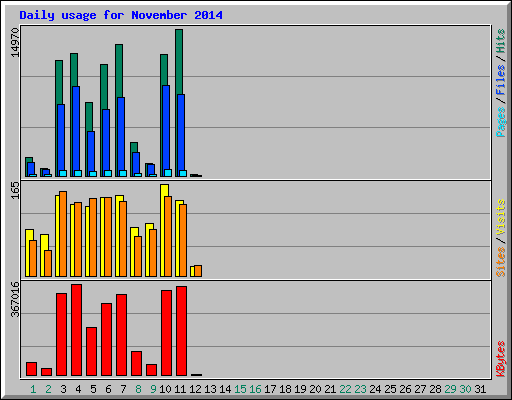
Task: Click the green 'Hits' legend label
Action: click(x=501, y=41)
